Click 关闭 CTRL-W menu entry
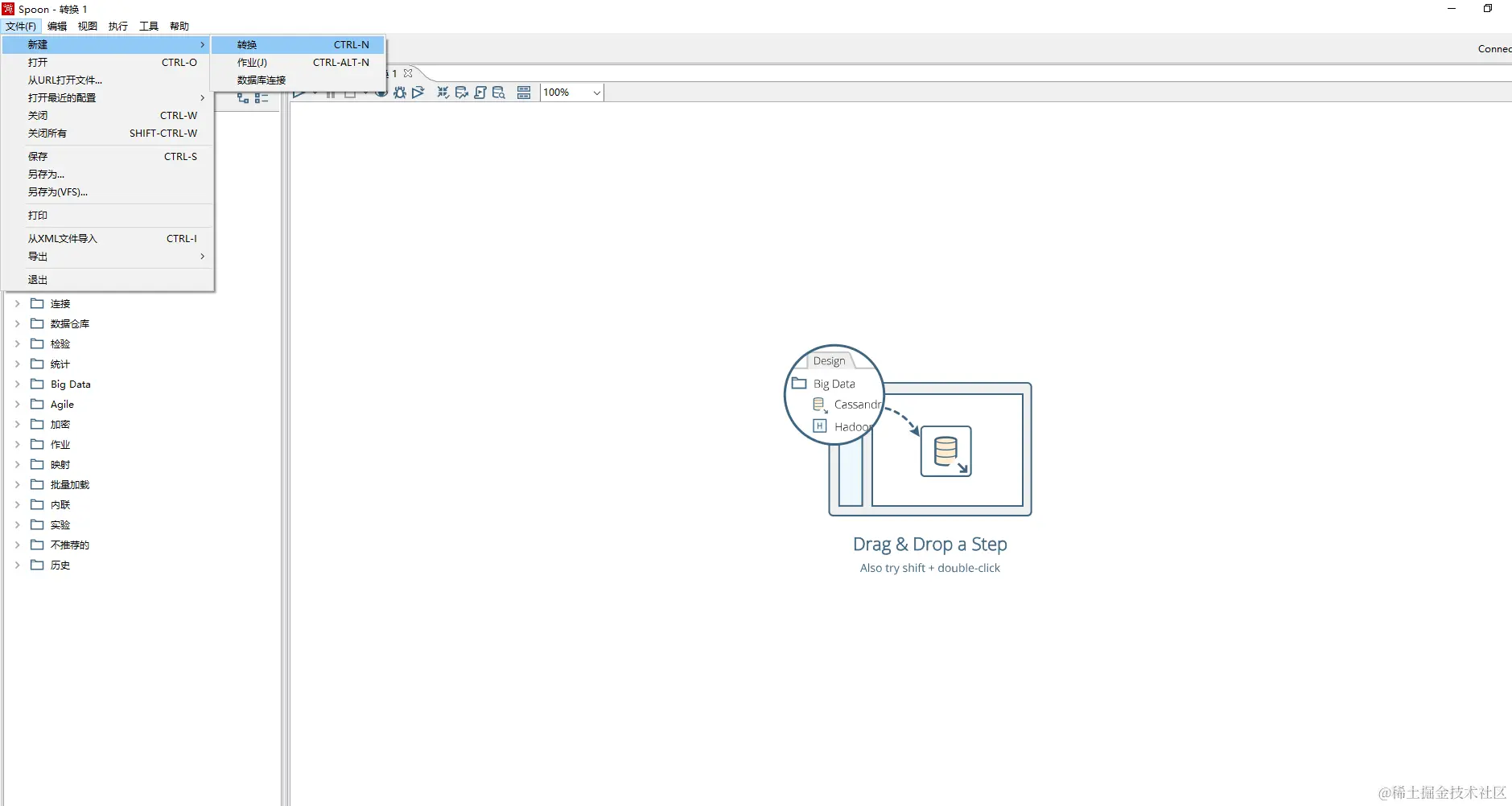 click(x=108, y=116)
